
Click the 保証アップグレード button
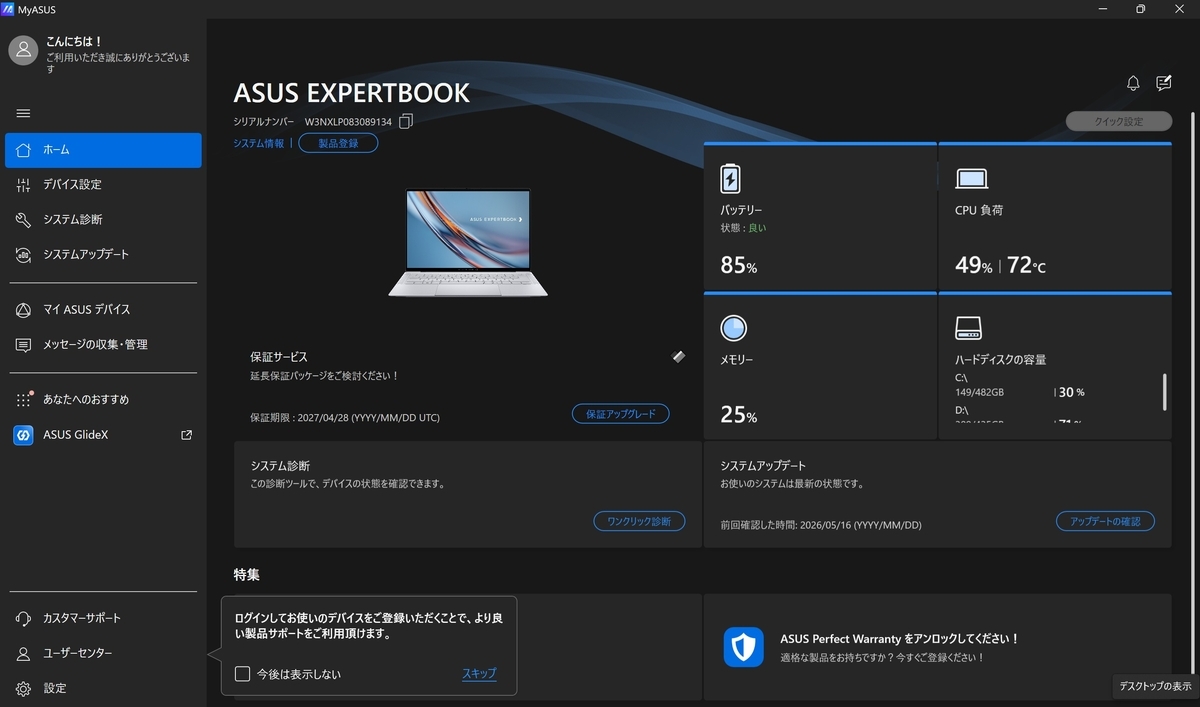point(621,414)
